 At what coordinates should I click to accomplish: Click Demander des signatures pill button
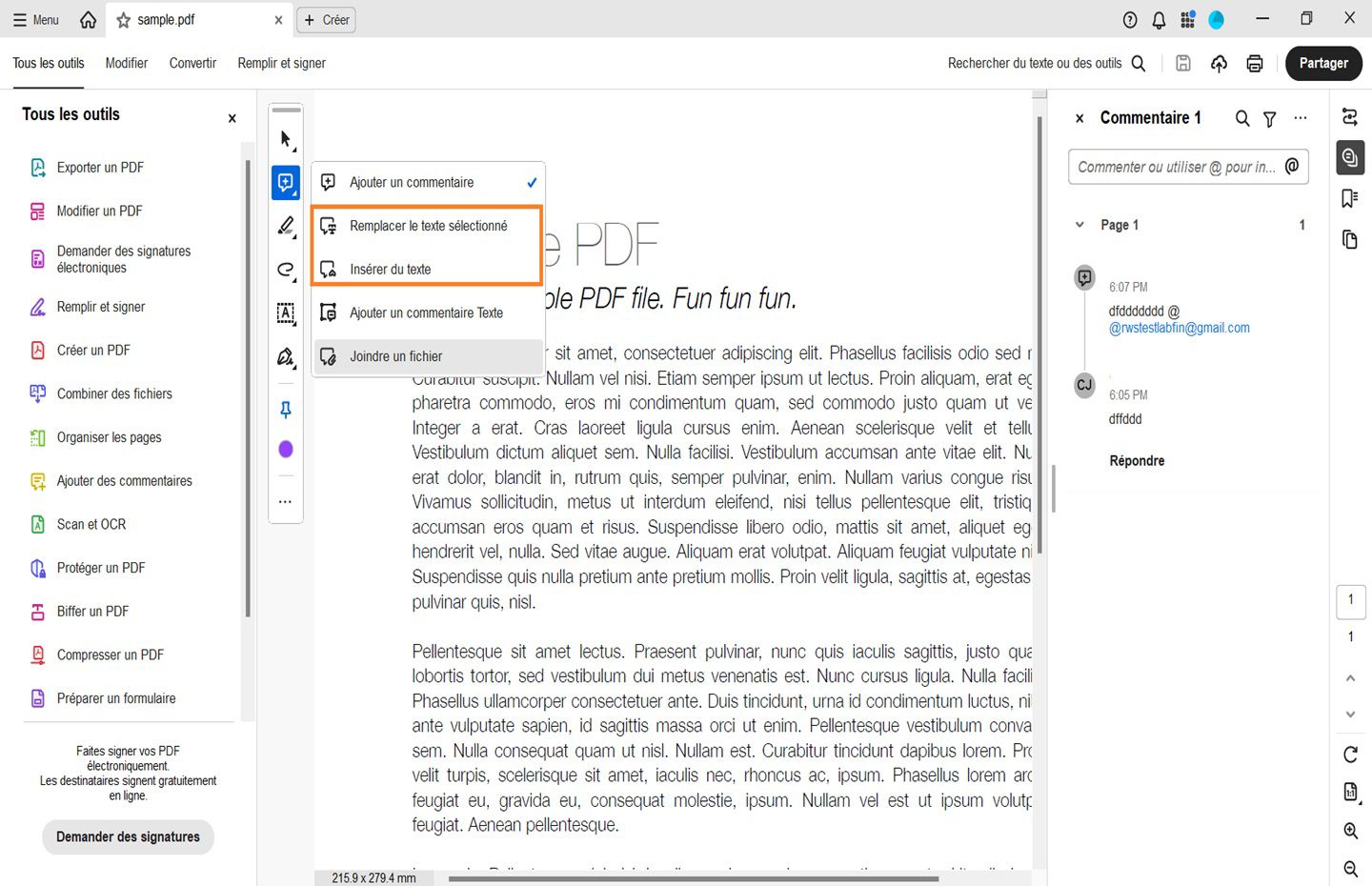128,836
